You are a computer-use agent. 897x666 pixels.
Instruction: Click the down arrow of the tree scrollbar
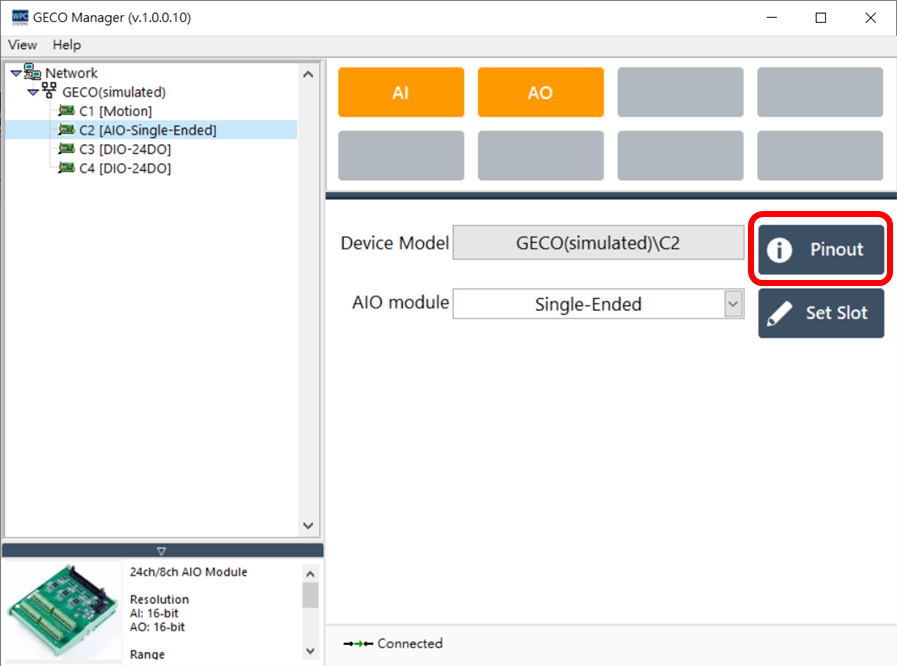pyautogui.click(x=309, y=524)
